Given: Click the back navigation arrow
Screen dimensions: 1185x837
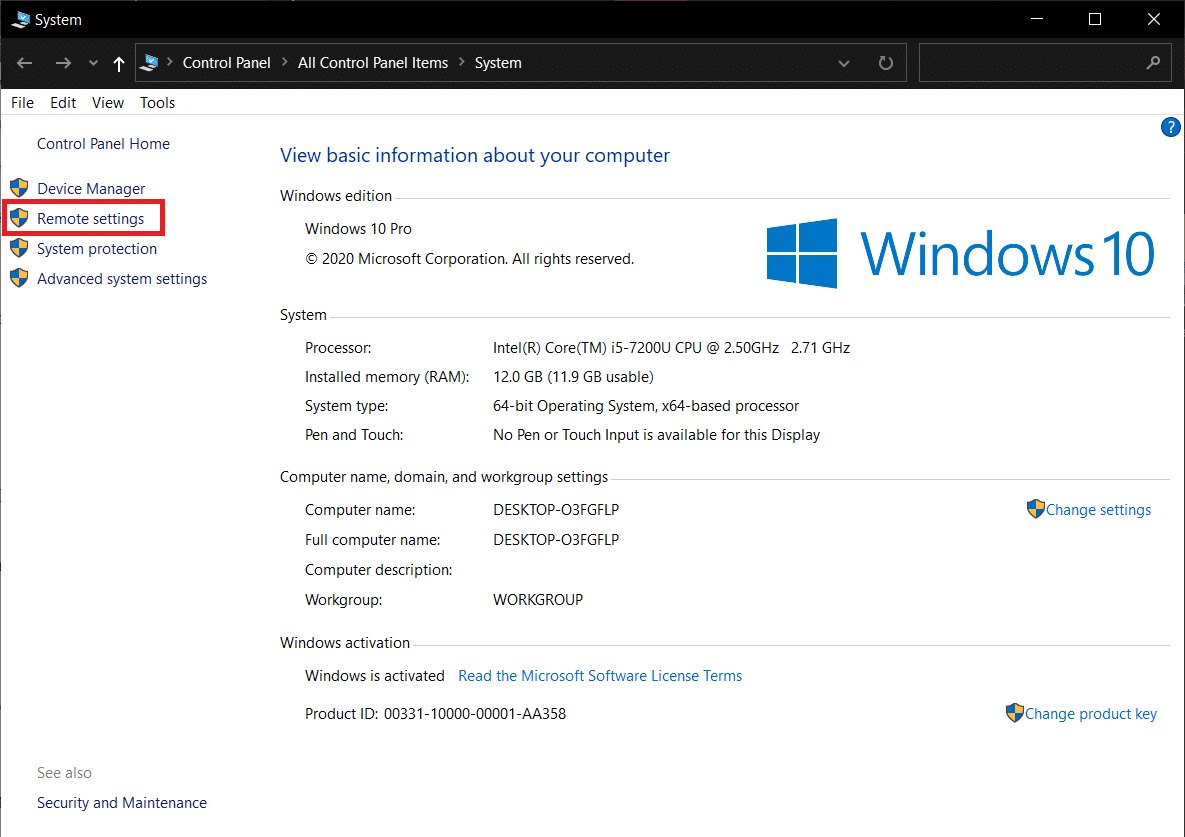Looking at the screenshot, I should (26, 63).
